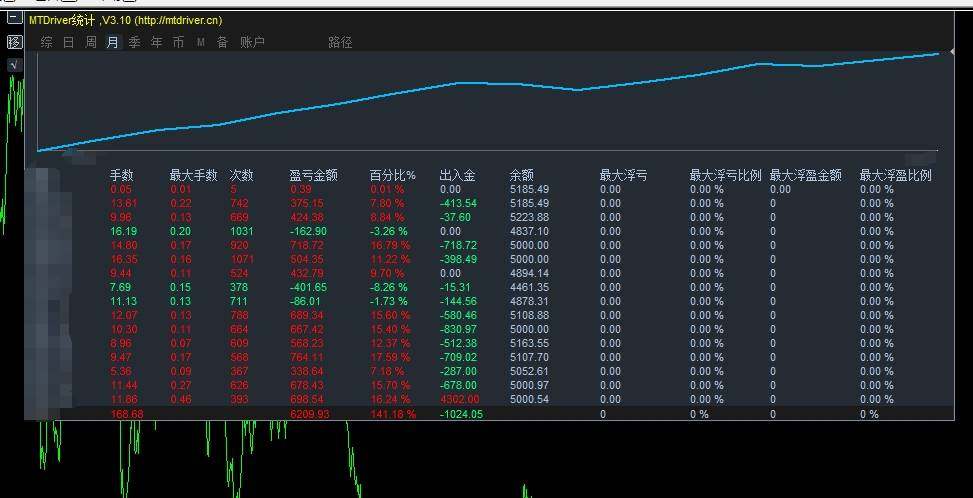Open the M tab

tap(200, 42)
